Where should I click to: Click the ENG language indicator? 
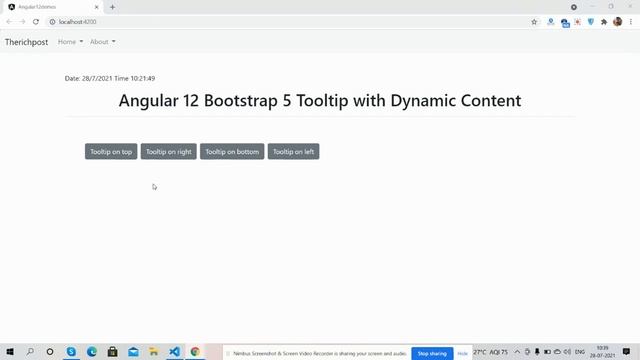click(x=580, y=352)
